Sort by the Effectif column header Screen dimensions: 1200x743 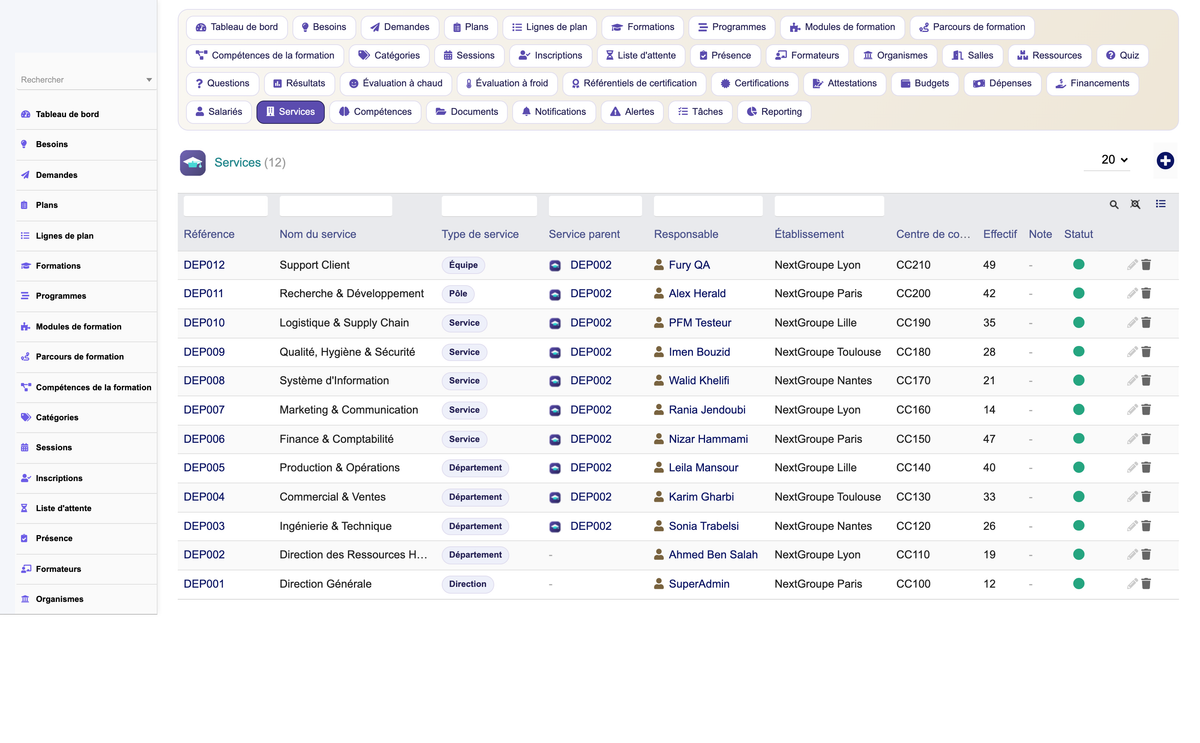pos(1000,234)
